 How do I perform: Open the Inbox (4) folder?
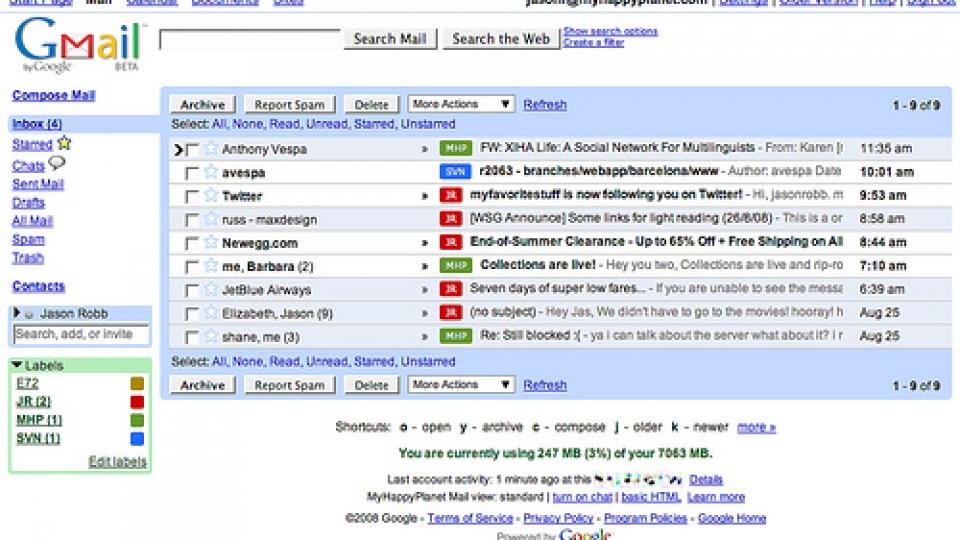coord(37,124)
